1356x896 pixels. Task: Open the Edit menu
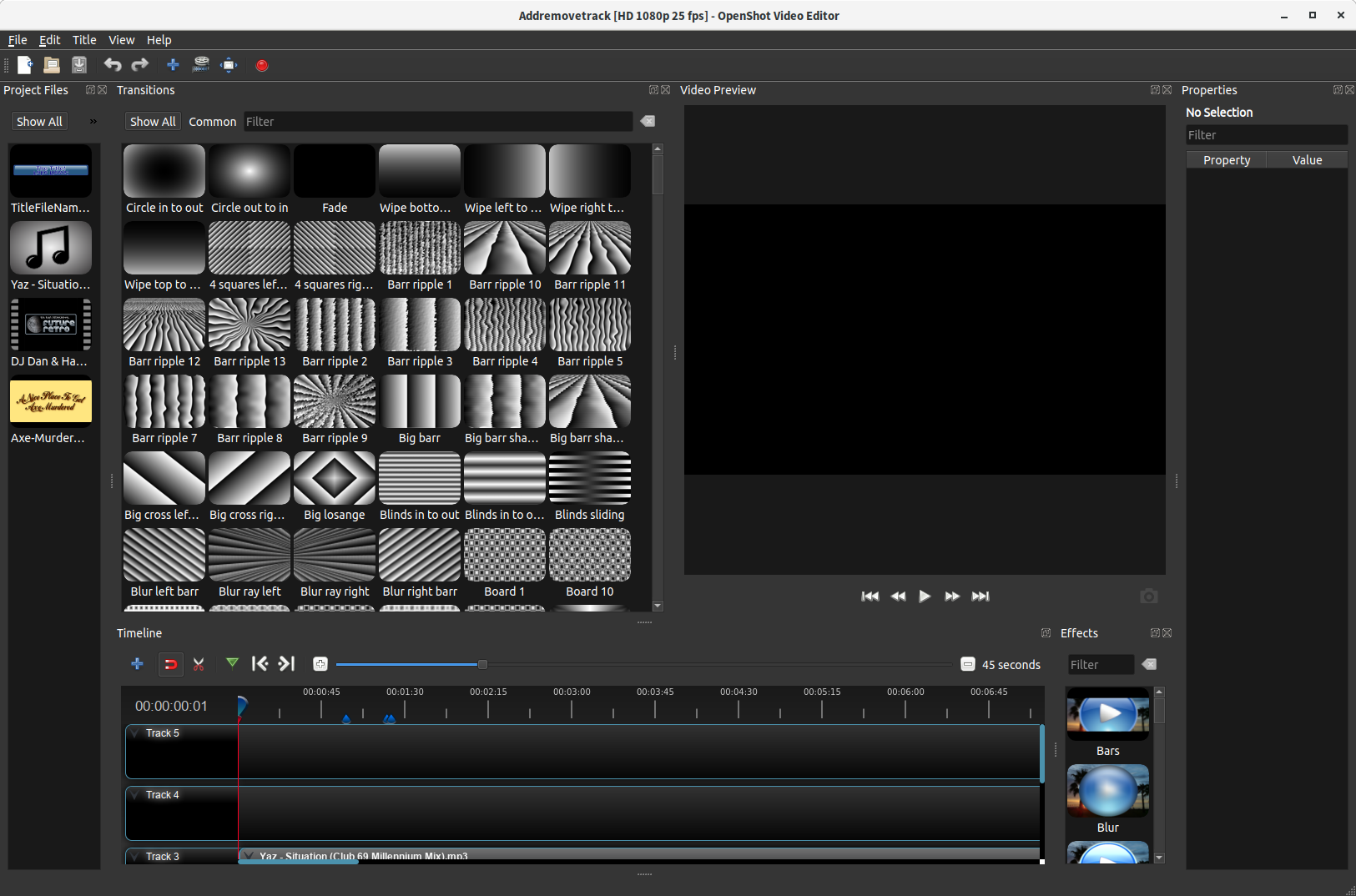pos(50,40)
